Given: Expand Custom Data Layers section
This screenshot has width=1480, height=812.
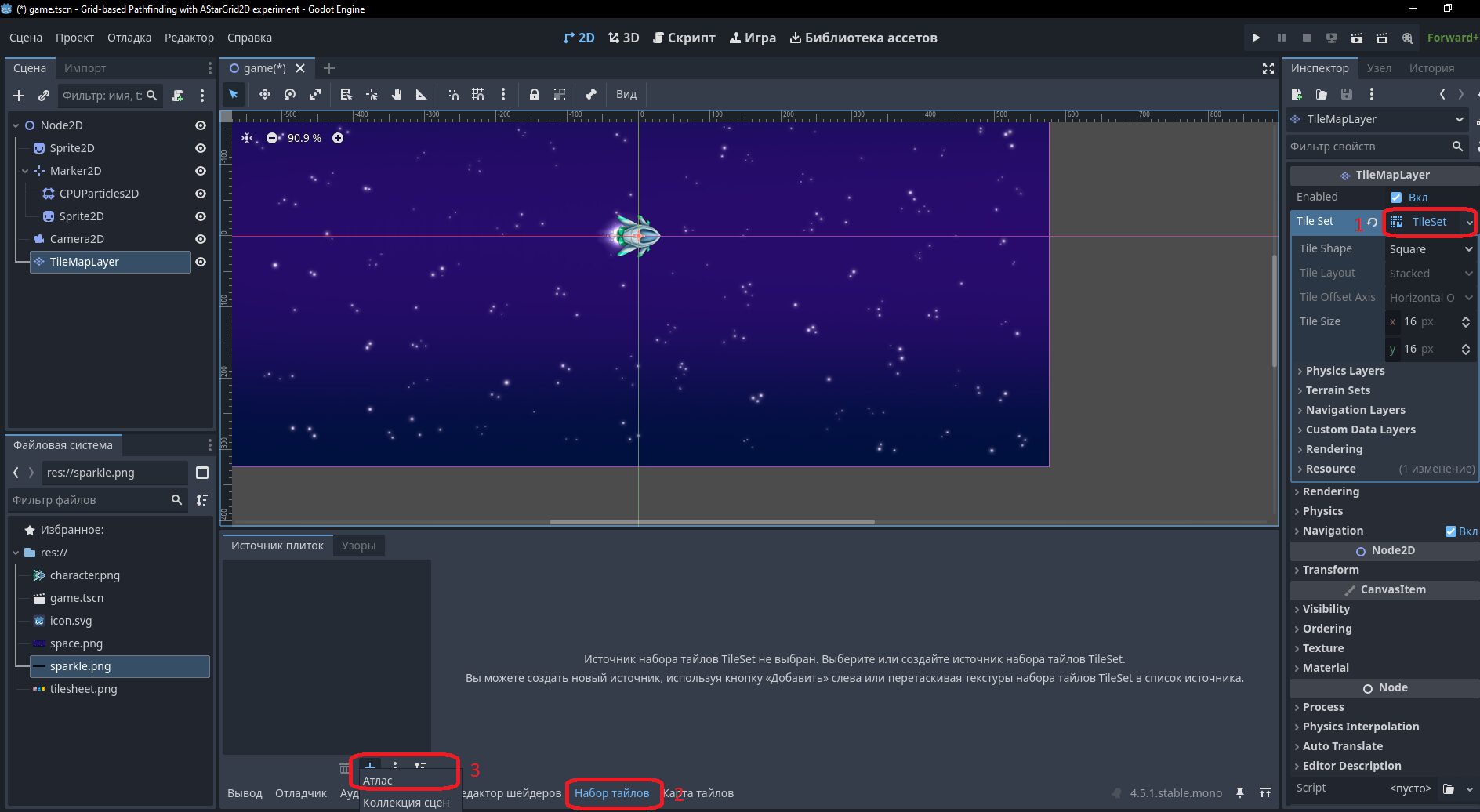Looking at the screenshot, I should tap(1360, 430).
